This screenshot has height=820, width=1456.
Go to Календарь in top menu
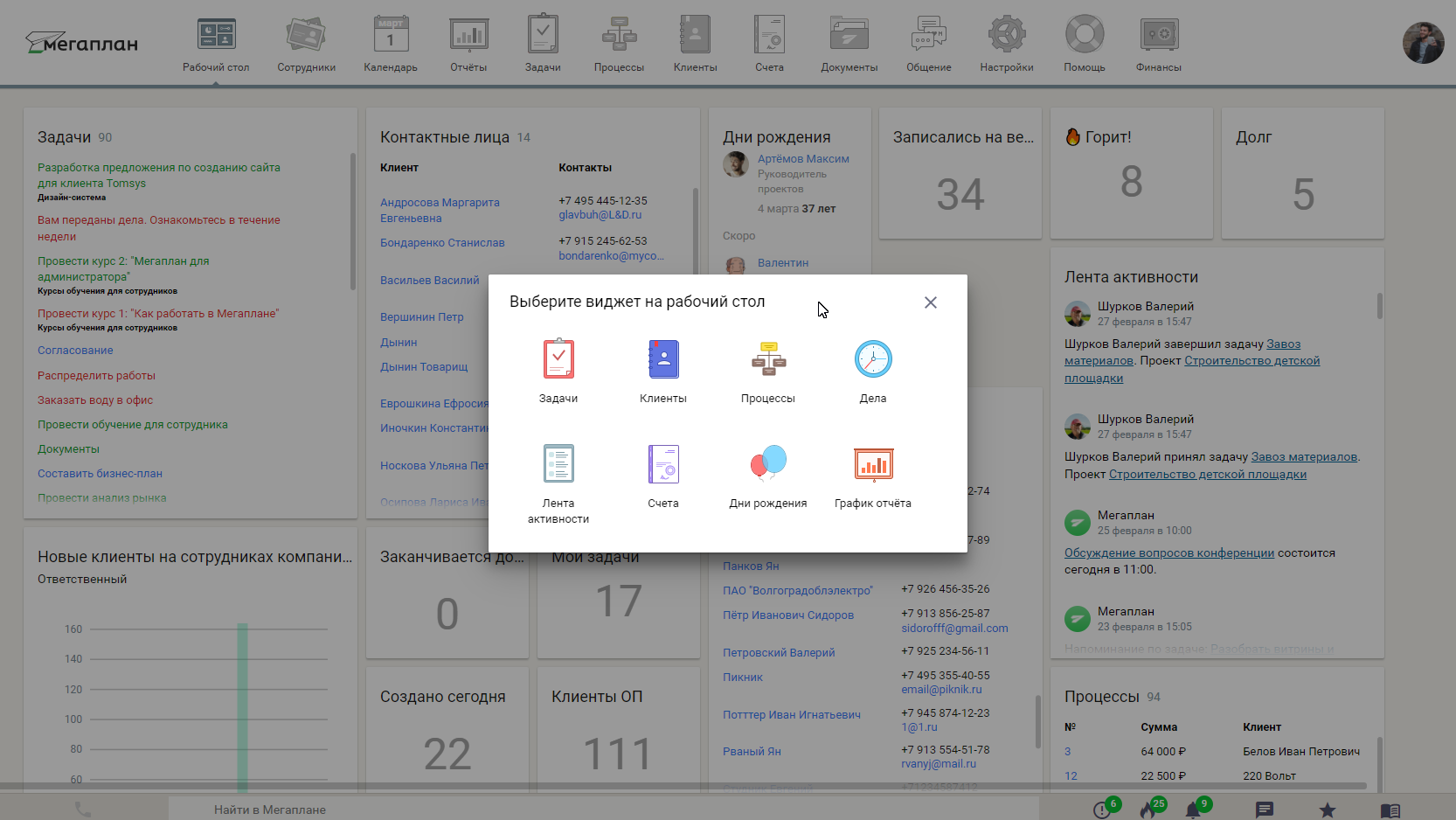[x=391, y=44]
